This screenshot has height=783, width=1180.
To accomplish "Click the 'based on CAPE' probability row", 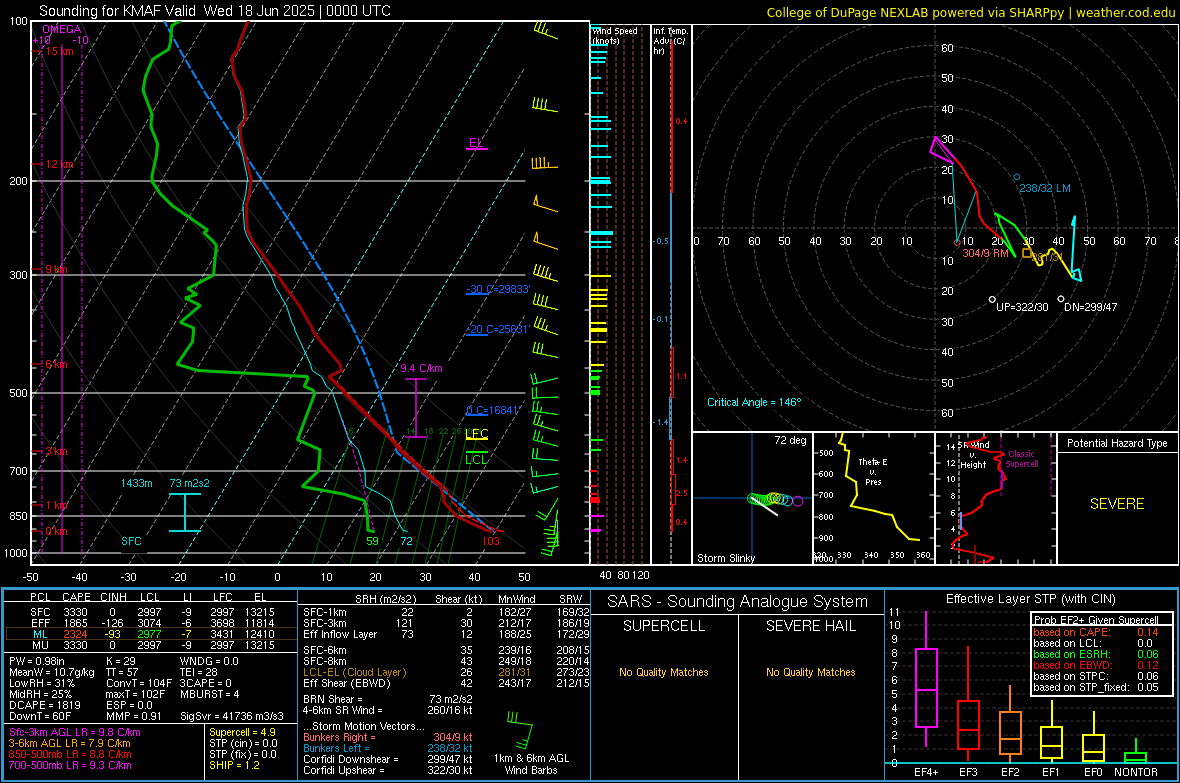I will tap(1096, 632).
